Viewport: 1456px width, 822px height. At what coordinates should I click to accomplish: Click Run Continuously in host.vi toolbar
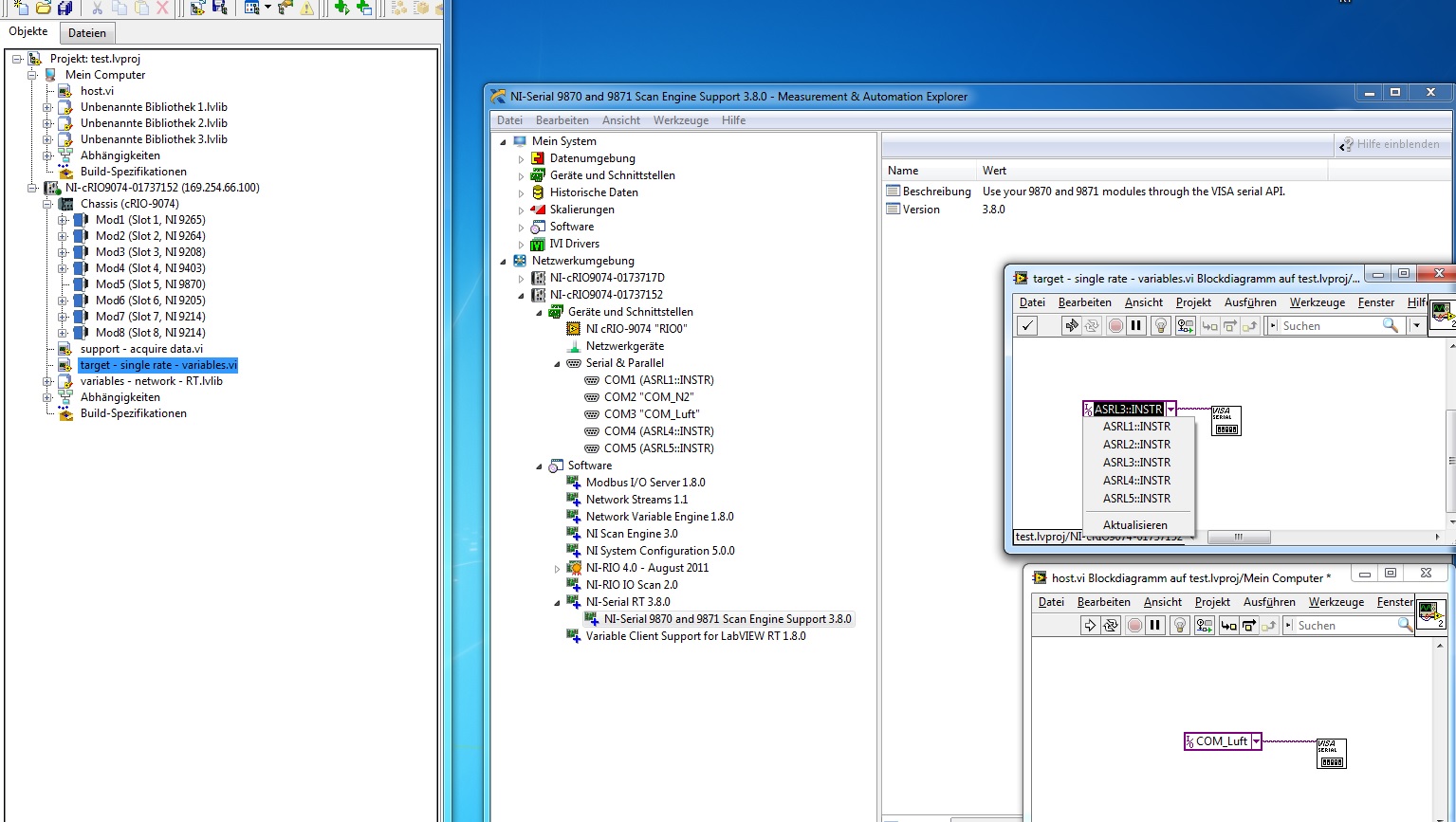coord(1111,626)
